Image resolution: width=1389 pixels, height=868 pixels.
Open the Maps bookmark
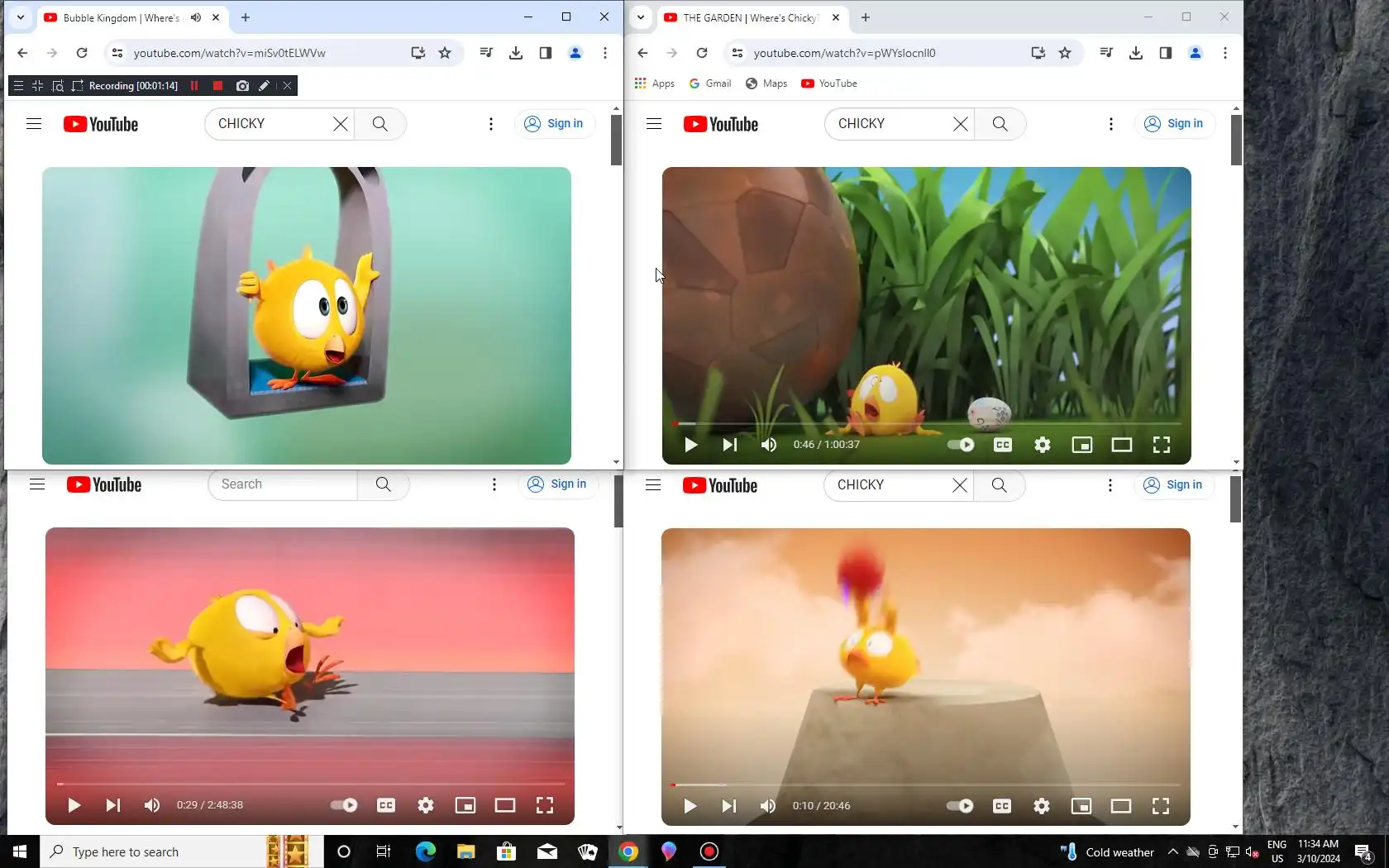coord(766,83)
